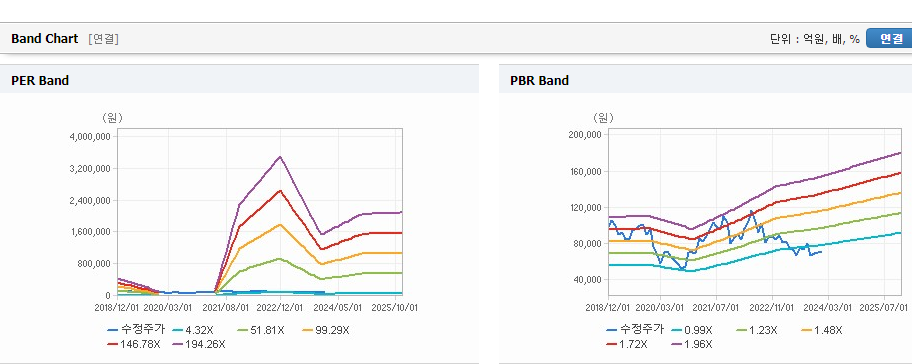The width and height of the screenshot is (912, 364).
Task: Click the 2021/07/01 date label in PBR chart
Action: (716, 307)
